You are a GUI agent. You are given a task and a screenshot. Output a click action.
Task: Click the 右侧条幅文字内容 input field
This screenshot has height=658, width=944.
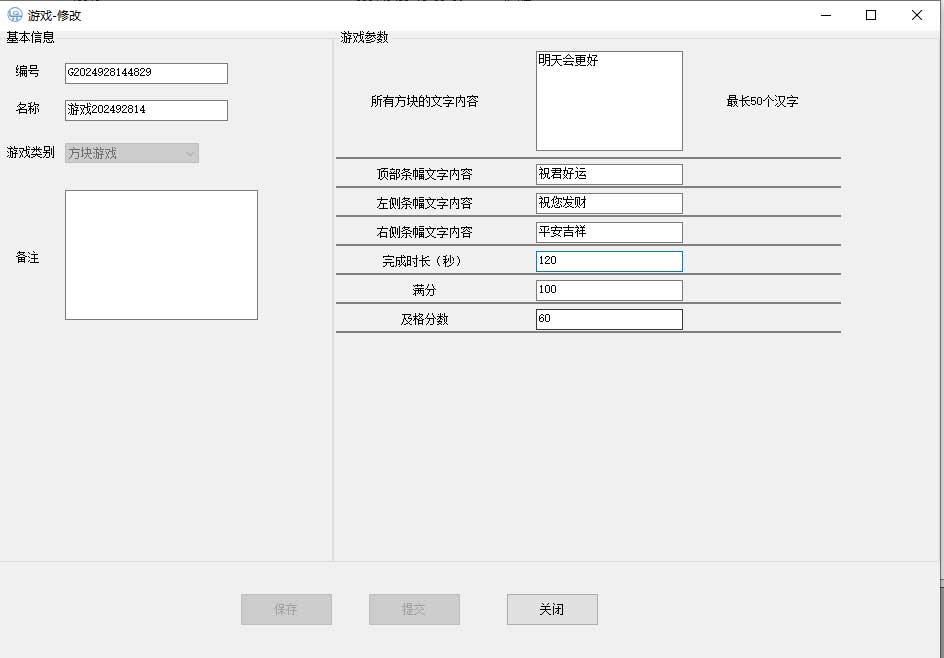pos(609,232)
